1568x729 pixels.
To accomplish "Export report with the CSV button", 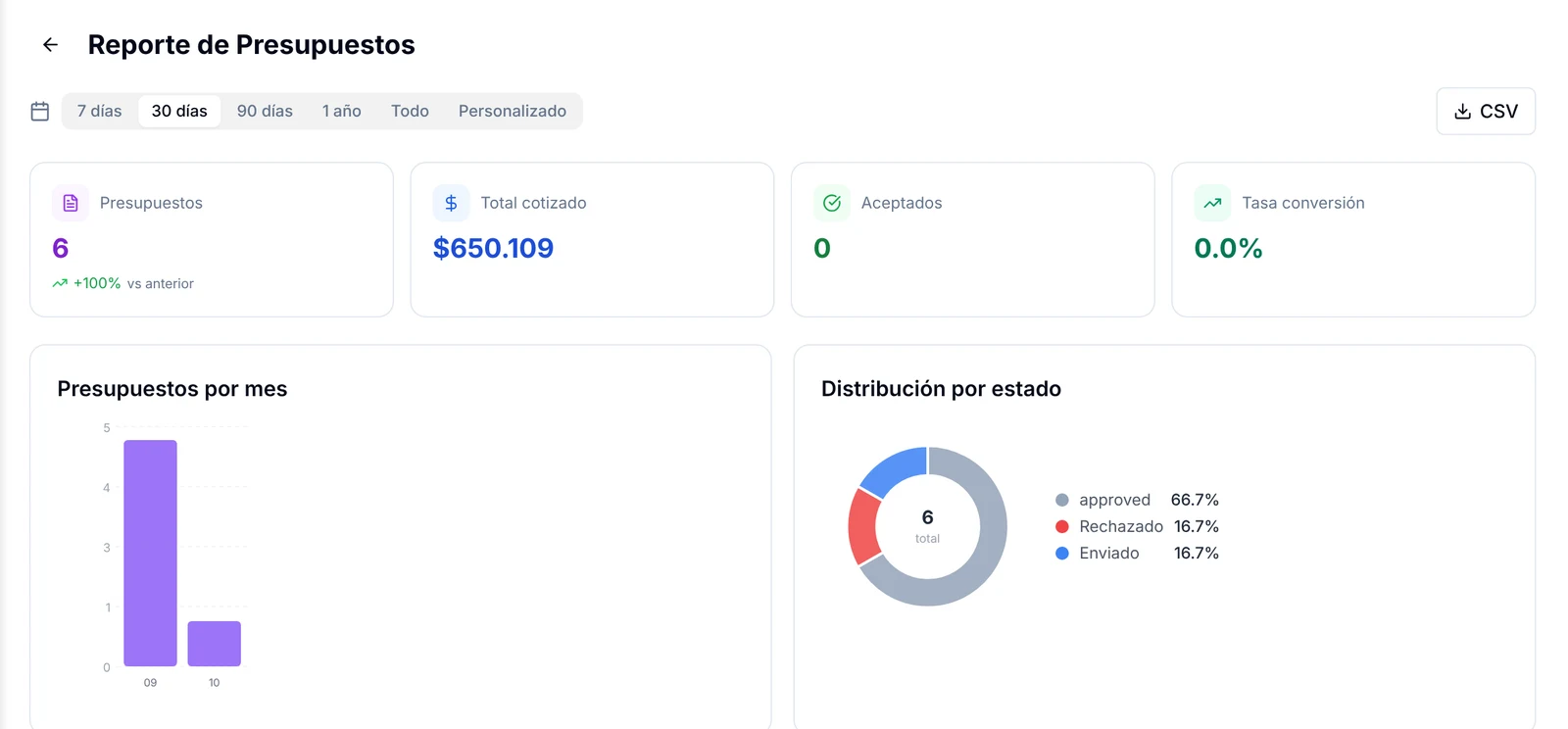I will [x=1486, y=111].
